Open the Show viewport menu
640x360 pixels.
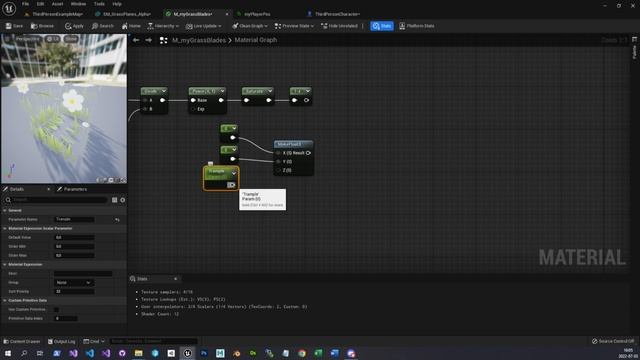click(71, 39)
